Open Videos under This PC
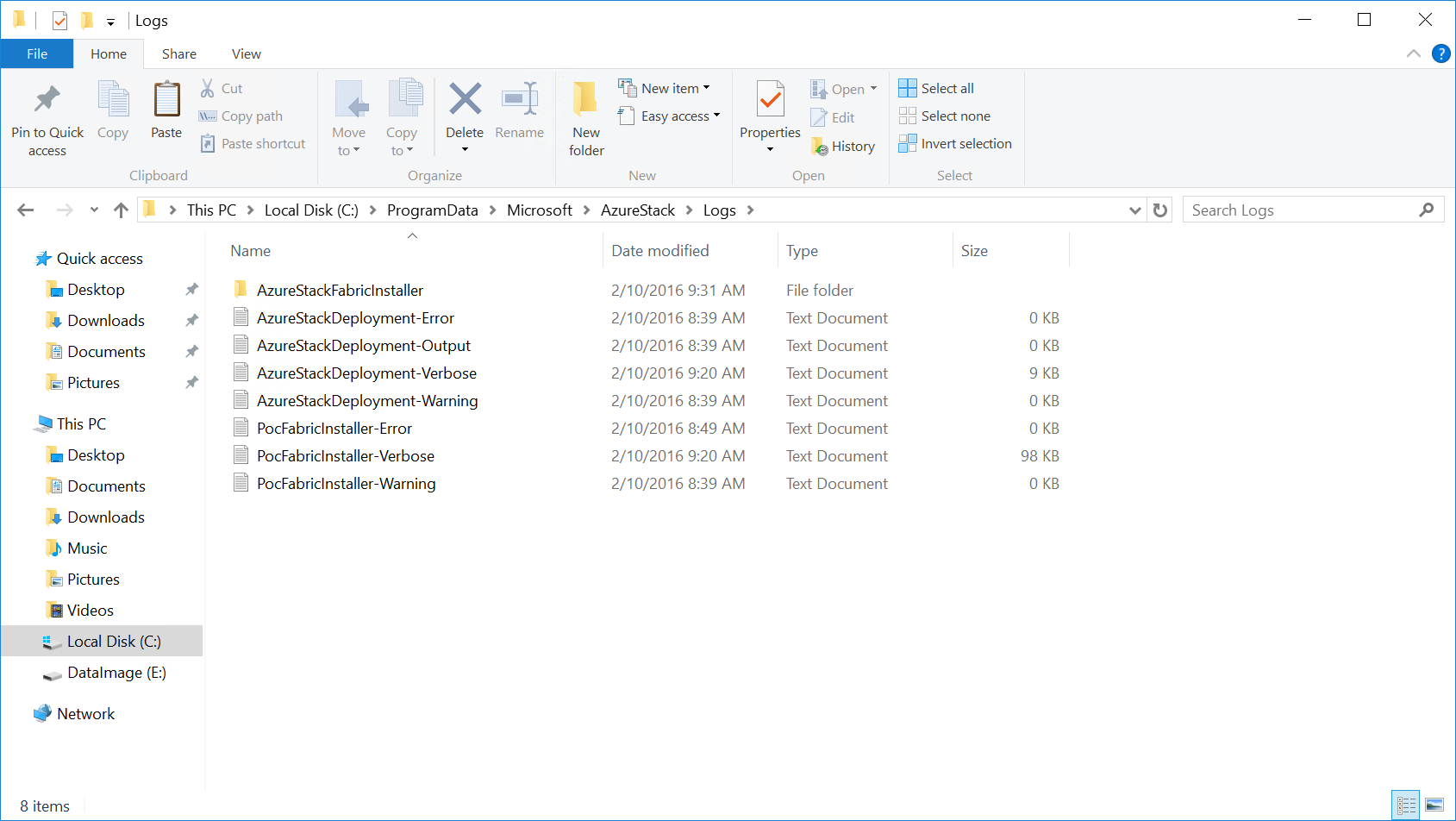This screenshot has height=821, width=1456. (91, 611)
